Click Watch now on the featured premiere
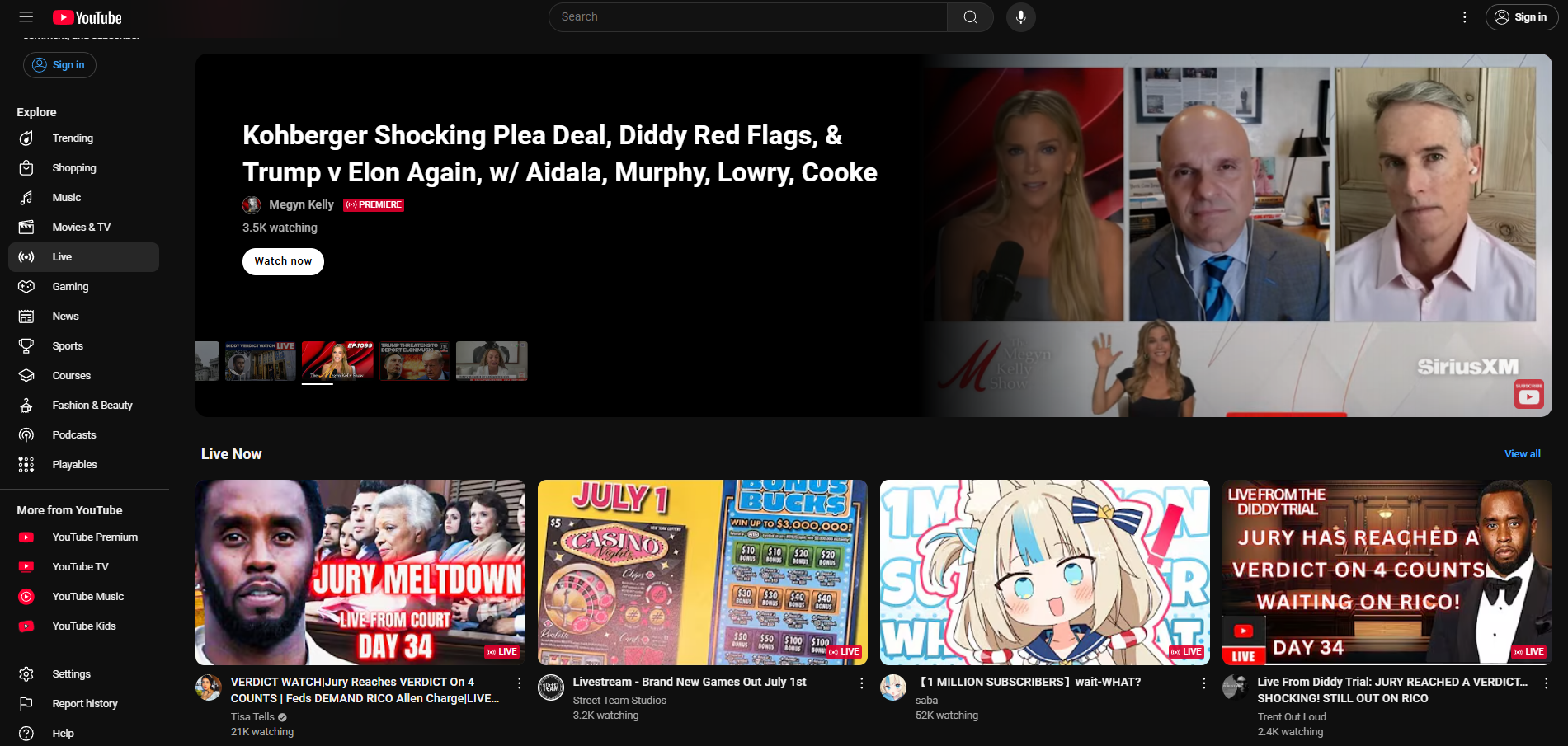Image resolution: width=1568 pixels, height=746 pixels. [x=283, y=261]
